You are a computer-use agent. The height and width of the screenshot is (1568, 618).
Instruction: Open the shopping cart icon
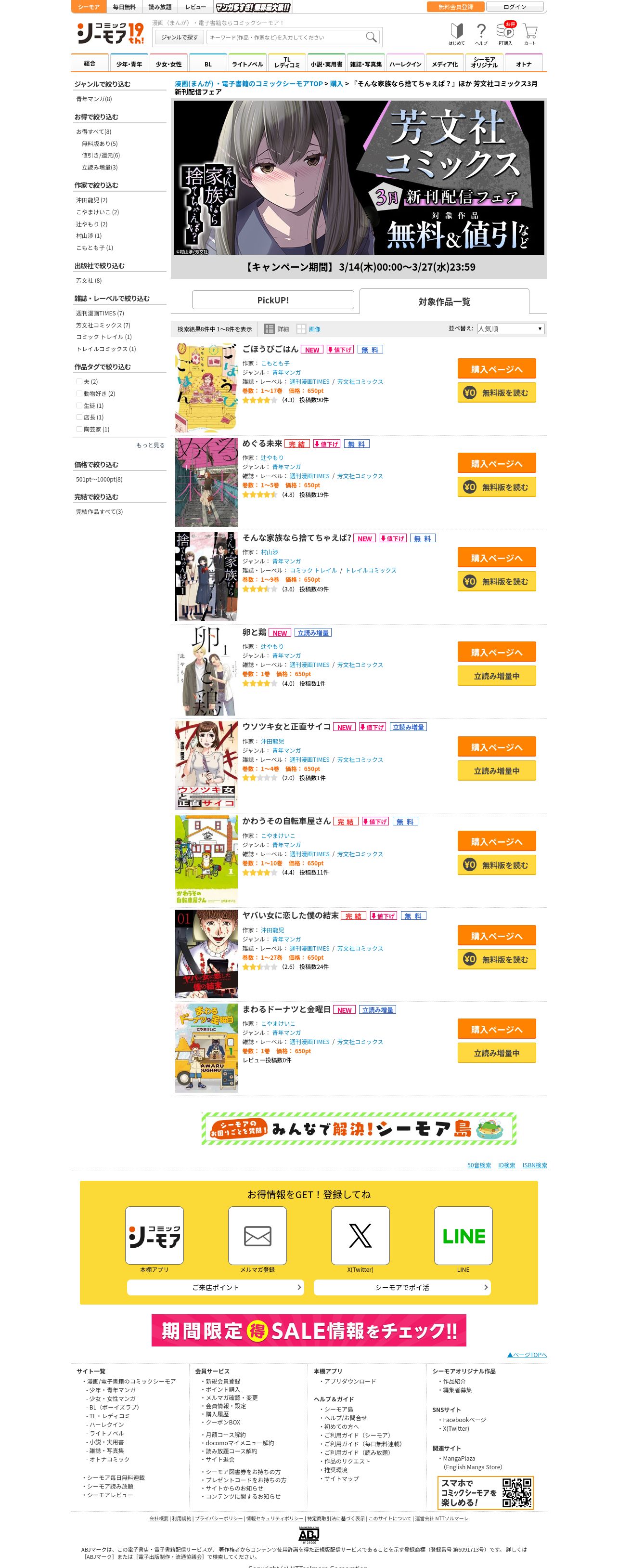click(x=530, y=34)
